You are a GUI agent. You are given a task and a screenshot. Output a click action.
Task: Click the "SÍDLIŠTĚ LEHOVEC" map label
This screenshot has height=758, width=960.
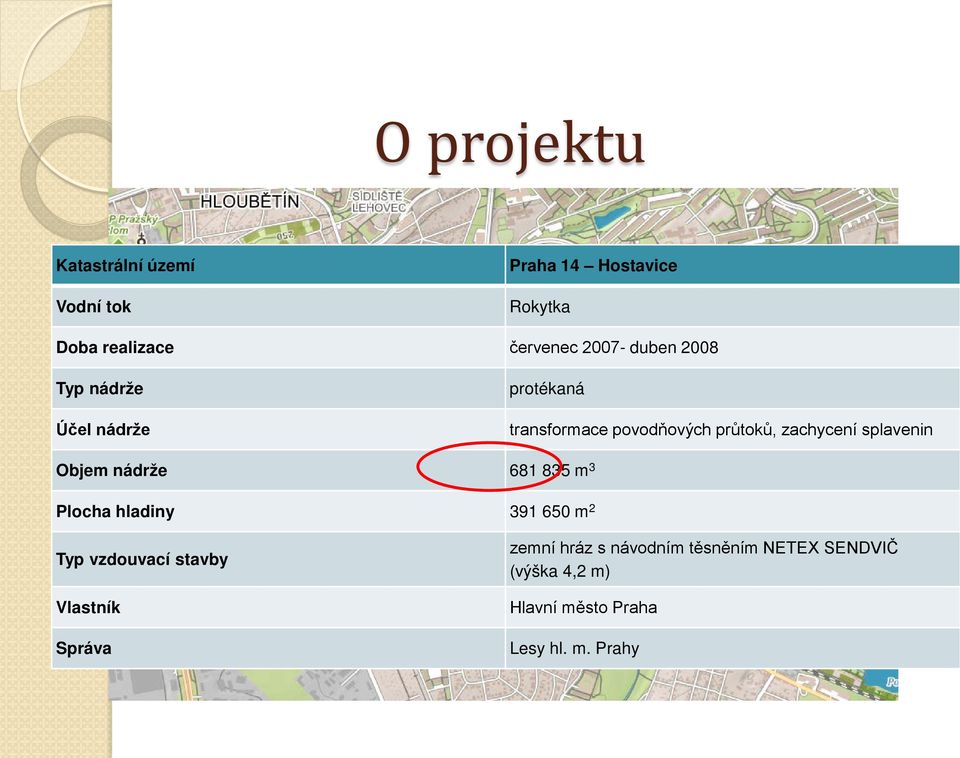tap(378, 202)
